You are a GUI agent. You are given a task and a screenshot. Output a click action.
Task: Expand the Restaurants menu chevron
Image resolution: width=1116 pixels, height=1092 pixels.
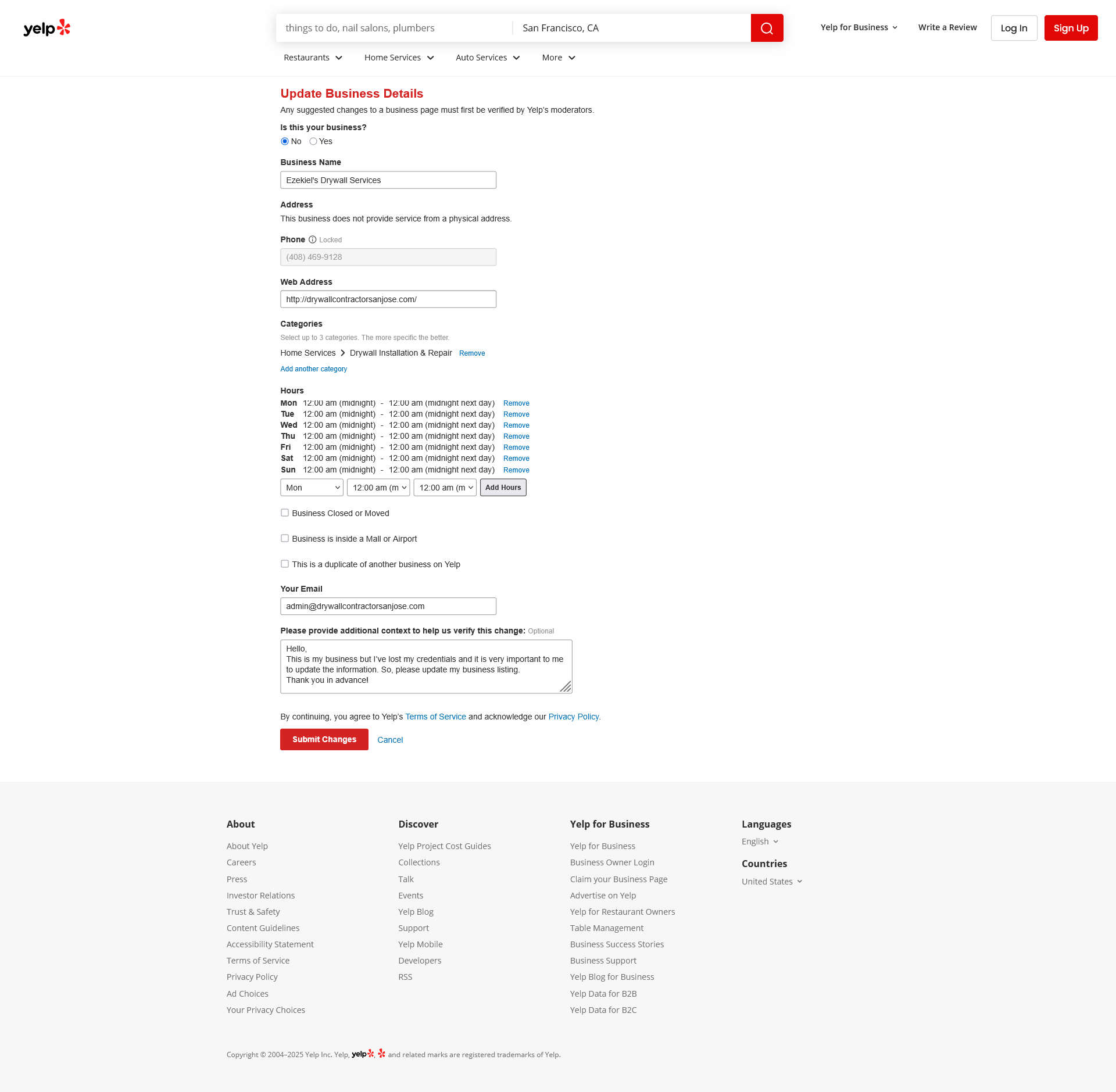pyautogui.click(x=339, y=58)
